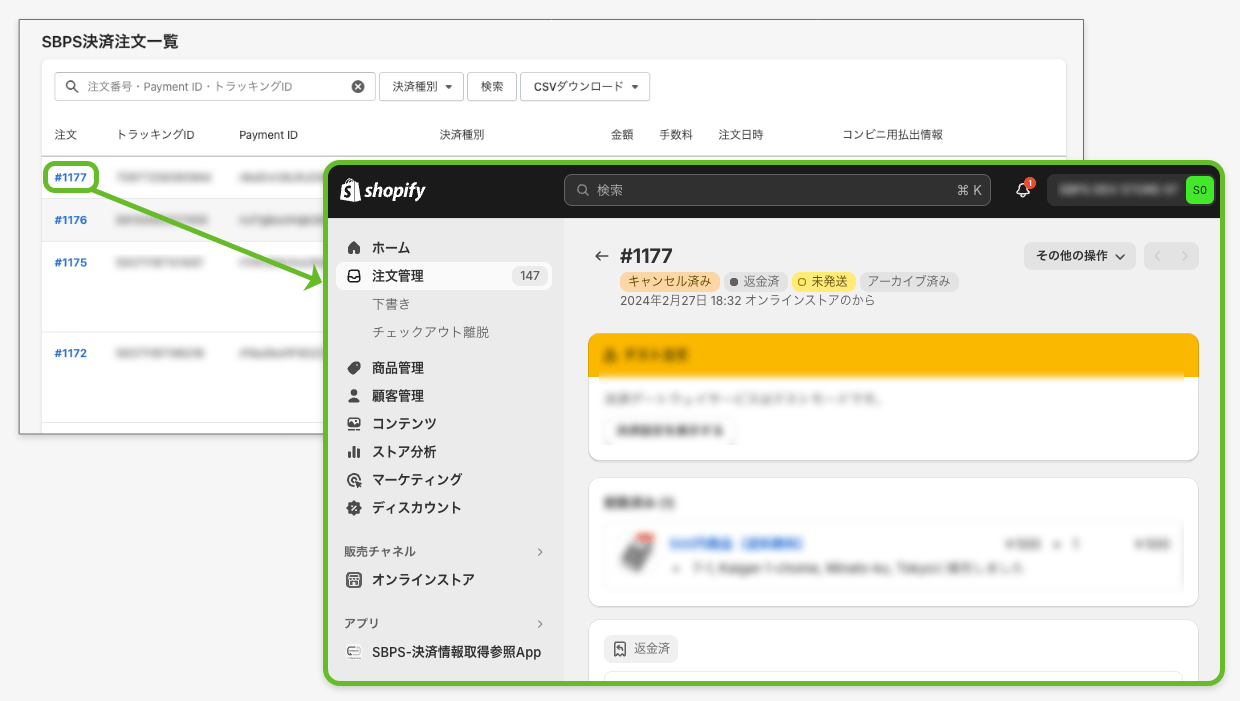The image size is (1240, 701).
Task: Focus the 注文番号・Payment ID search field
Action: coord(215,87)
